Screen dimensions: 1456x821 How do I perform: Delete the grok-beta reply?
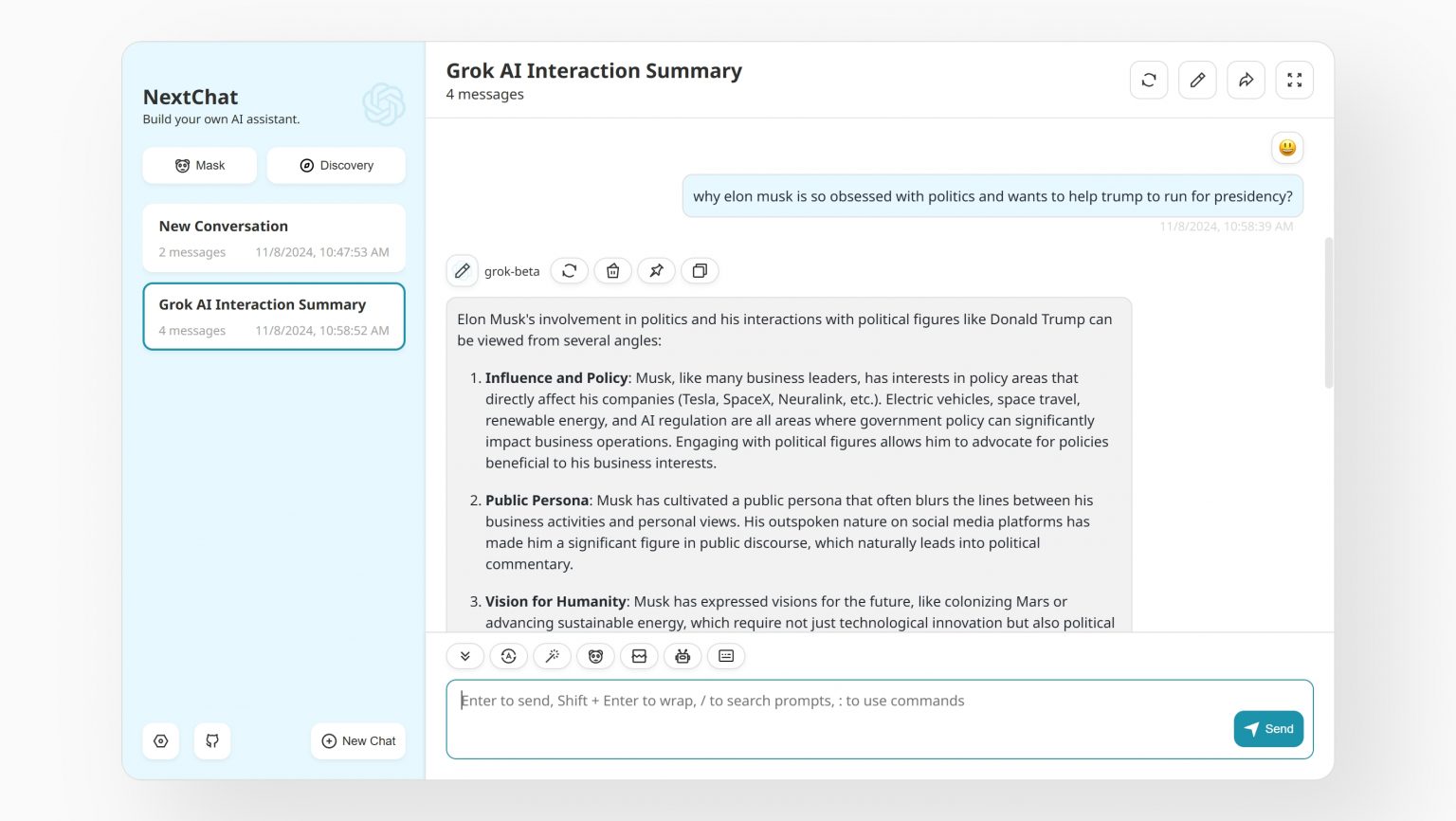pyautogui.click(x=612, y=270)
